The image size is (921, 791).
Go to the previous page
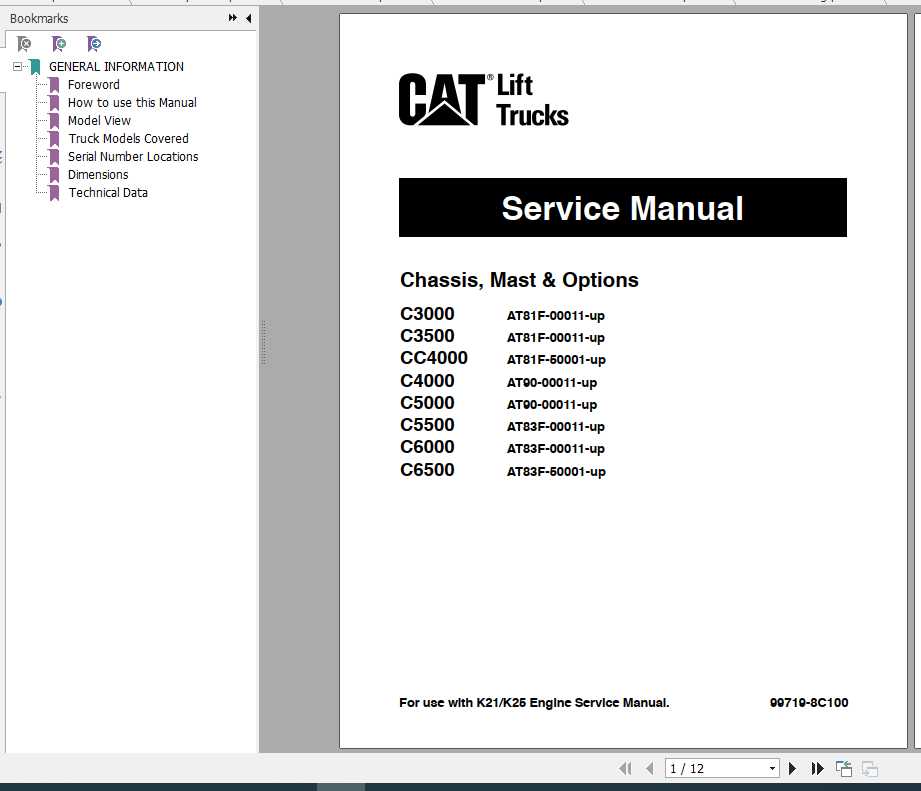pos(650,768)
